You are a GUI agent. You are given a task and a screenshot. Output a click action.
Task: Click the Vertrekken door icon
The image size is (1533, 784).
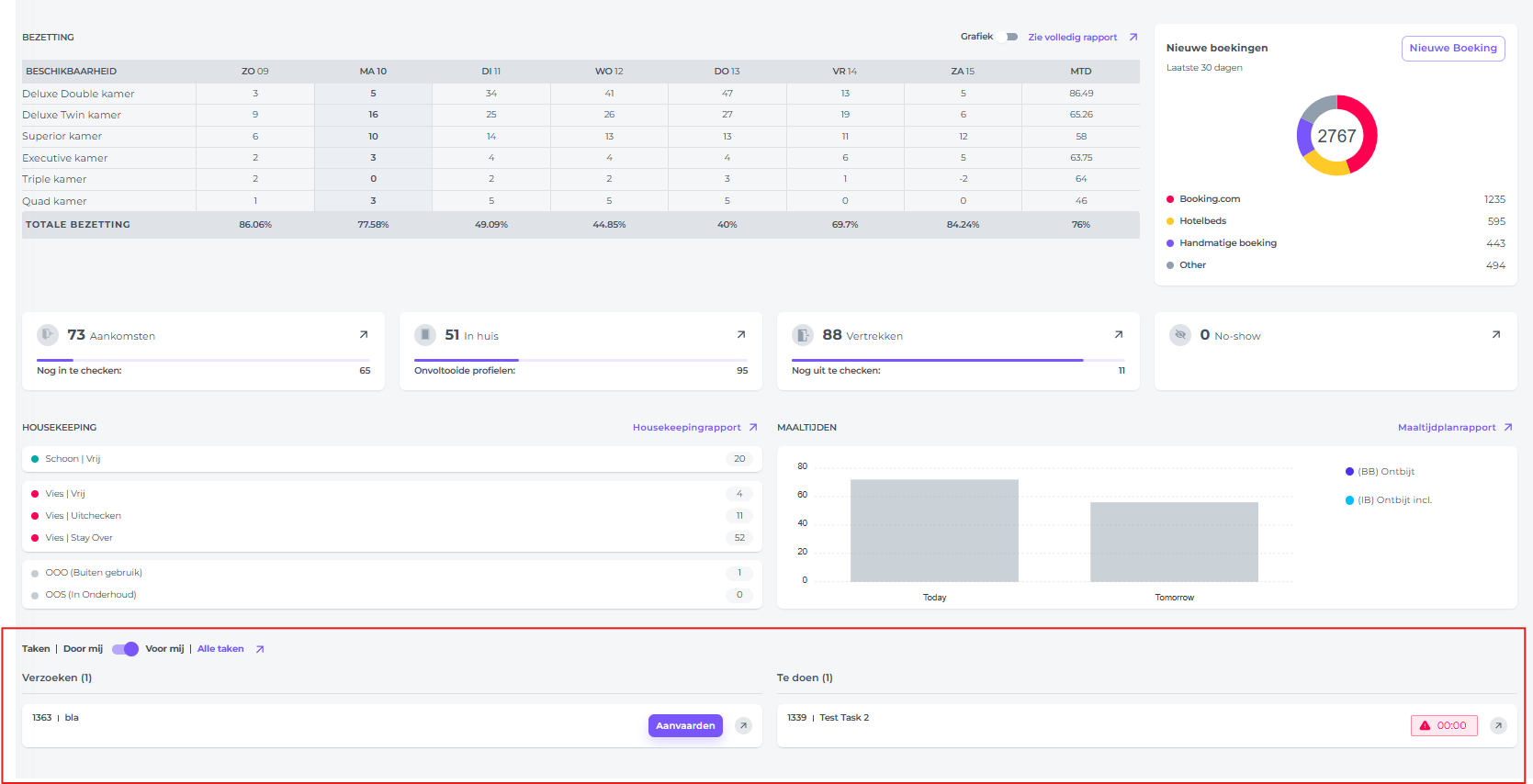[803, 335]
